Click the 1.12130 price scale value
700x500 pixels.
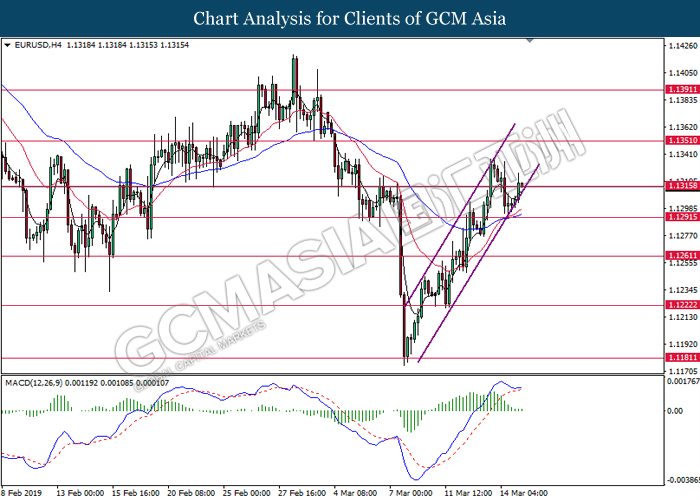(683, 317)
